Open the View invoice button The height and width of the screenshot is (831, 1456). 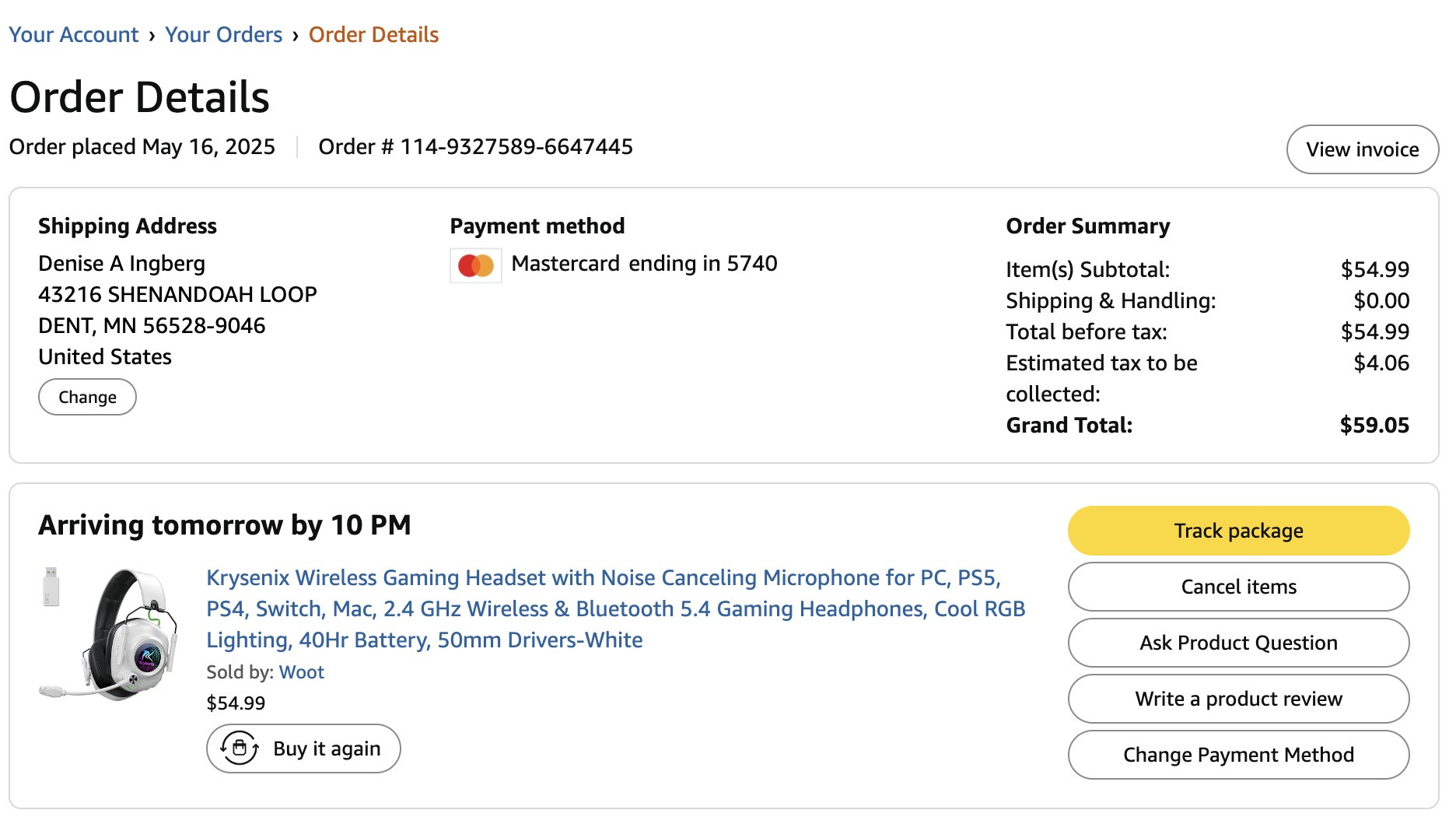tap(1363, 149)
